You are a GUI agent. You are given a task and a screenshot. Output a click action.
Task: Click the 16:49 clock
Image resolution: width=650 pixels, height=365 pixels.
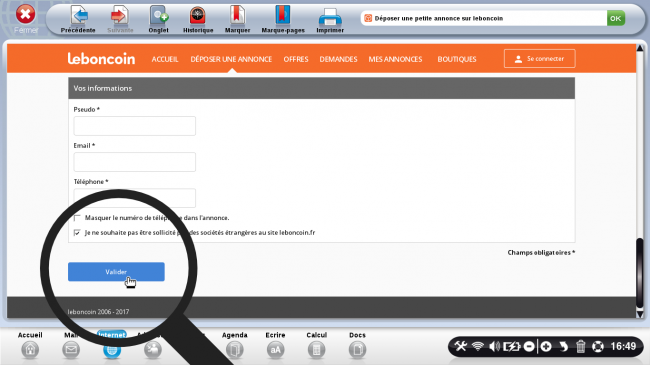[623, 346]
